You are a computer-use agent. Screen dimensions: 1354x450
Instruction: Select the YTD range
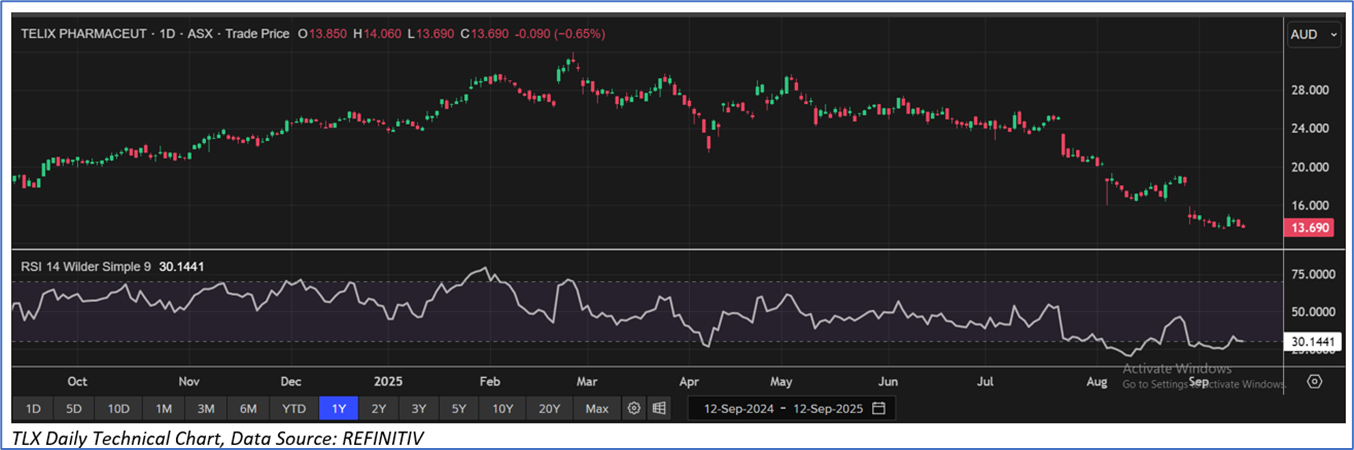coord(294,408)
